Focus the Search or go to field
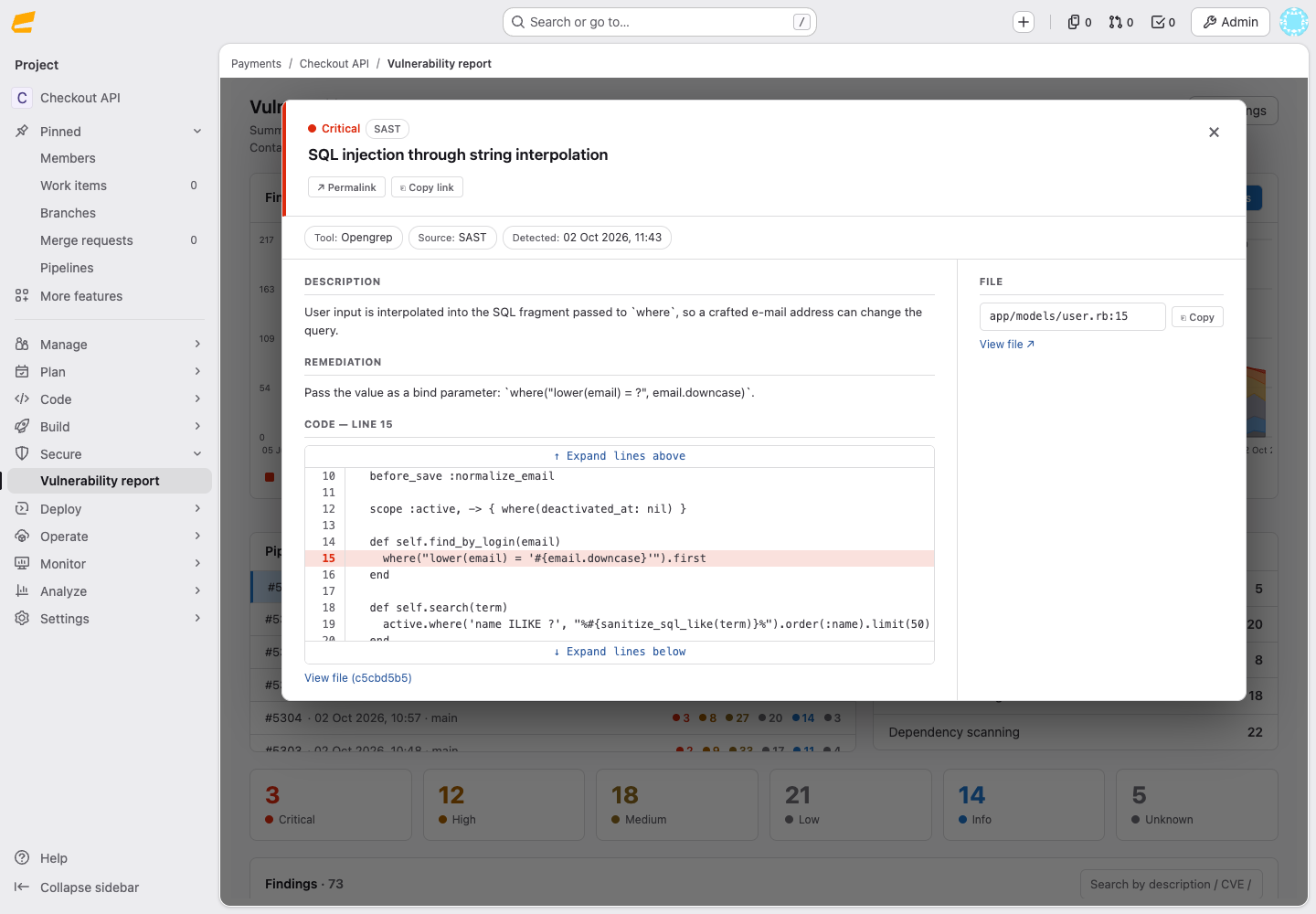The width and height of the screenshot is (1316, 914). [x=659, y=22]
